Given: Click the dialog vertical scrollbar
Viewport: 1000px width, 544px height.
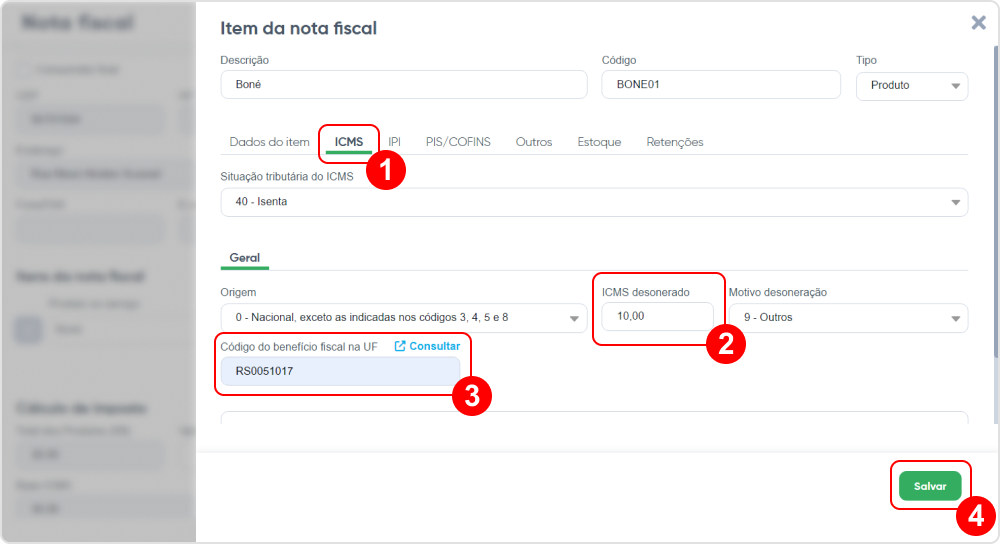Looking at the screenshot, I should click(x=996, y=201).
